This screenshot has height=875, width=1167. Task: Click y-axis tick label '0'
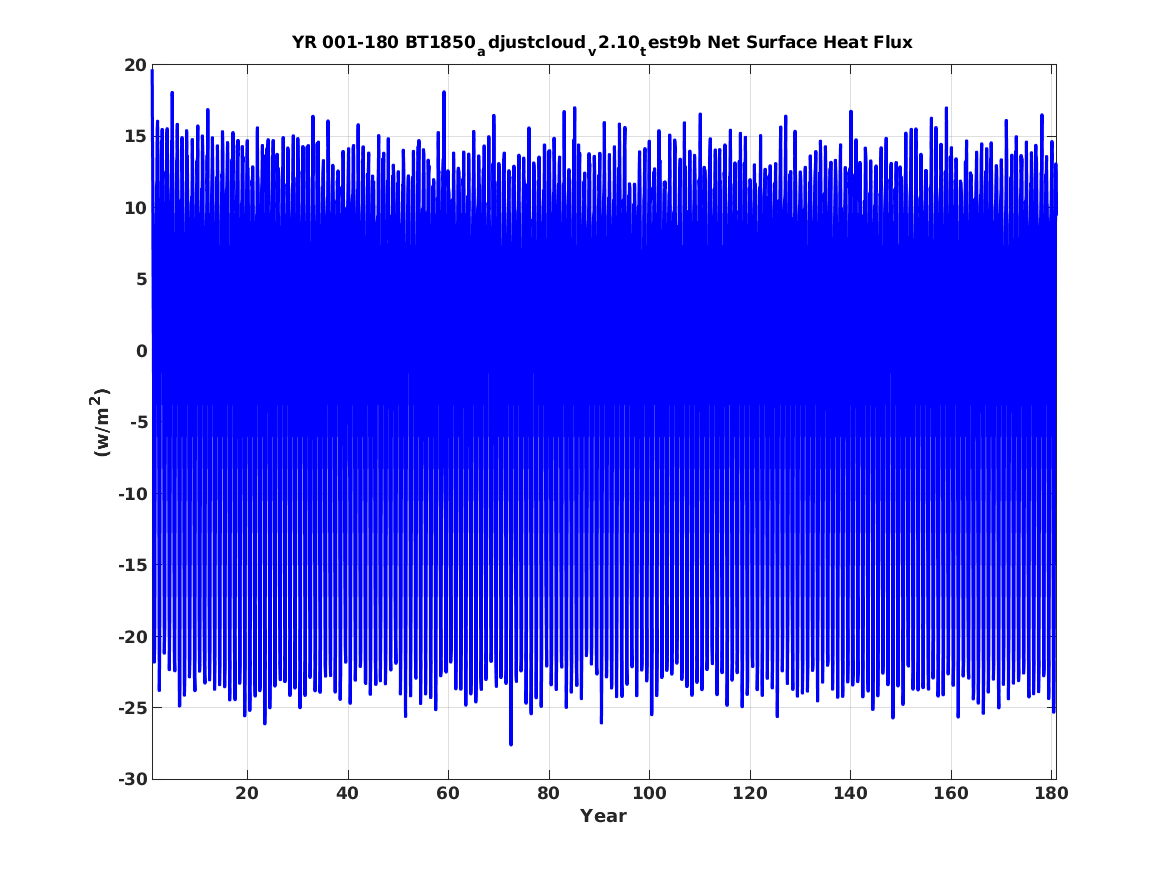(141, 351)
